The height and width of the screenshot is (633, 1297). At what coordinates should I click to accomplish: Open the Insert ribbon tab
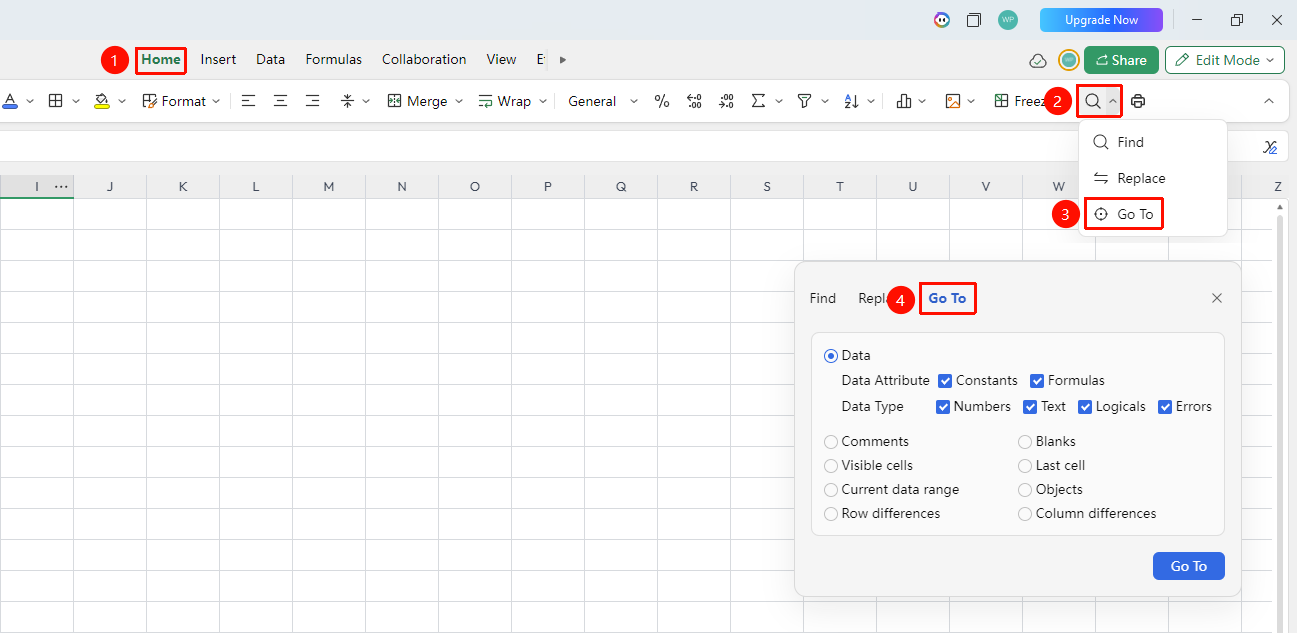[x=218, y=59]
